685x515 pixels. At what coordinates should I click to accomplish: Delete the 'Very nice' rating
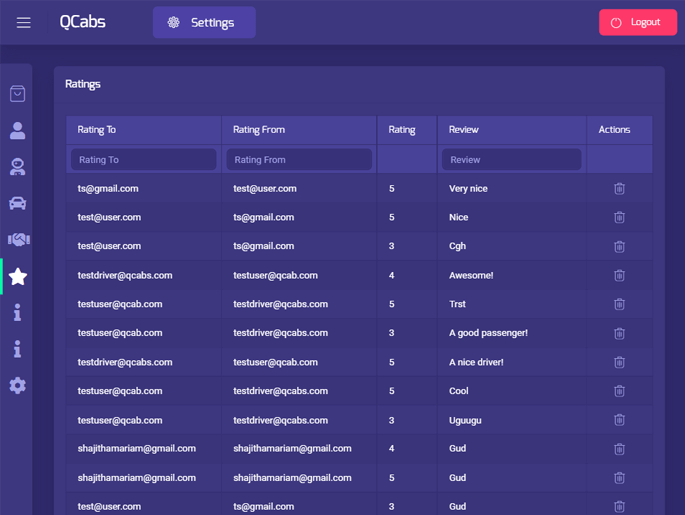pos(619,189)
